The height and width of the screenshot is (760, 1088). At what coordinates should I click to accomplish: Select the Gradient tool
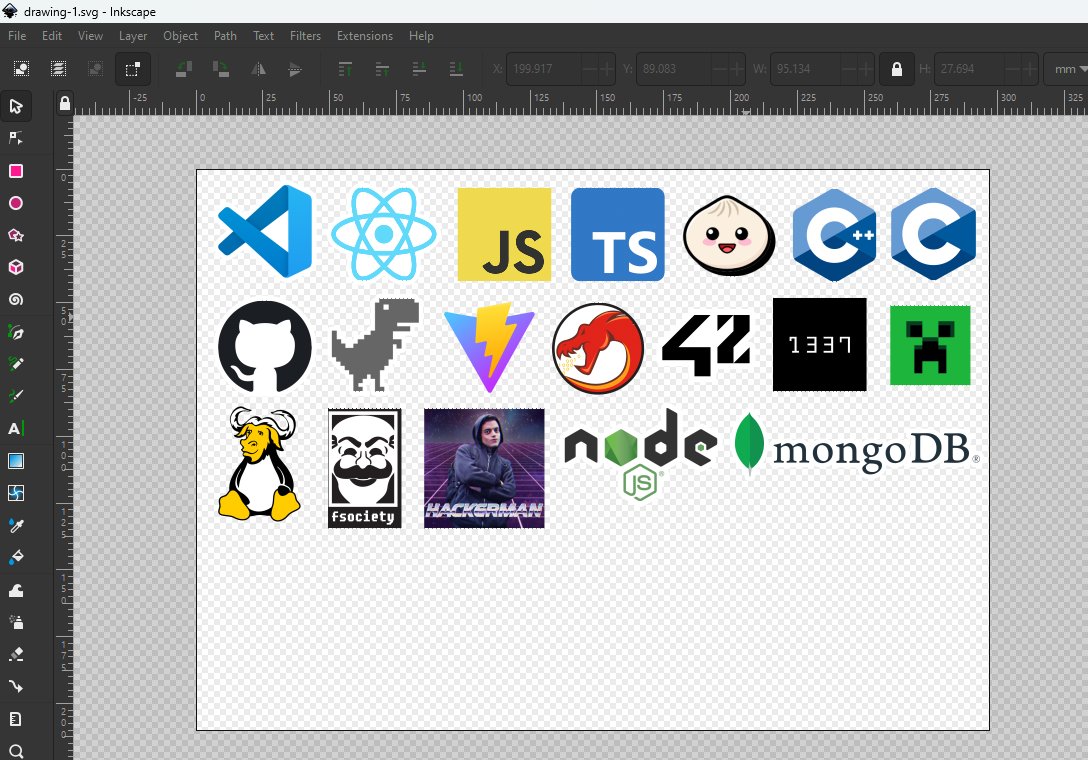[x=16, y=461]
